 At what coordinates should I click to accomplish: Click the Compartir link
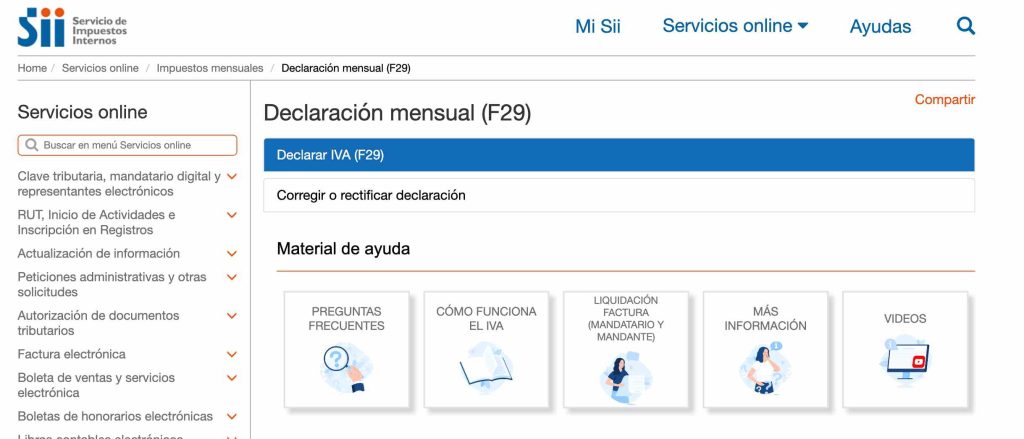point(944,99)
